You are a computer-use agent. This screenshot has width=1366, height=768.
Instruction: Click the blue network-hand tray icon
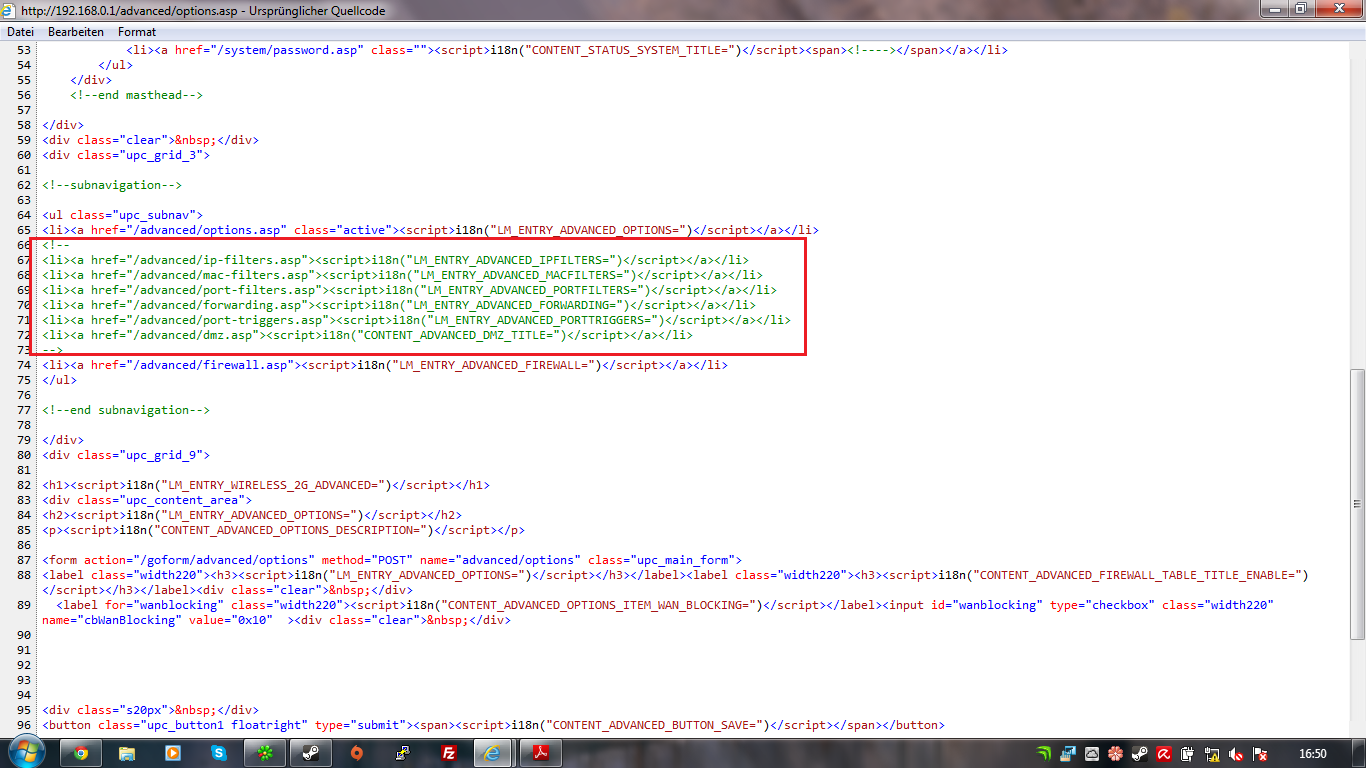pyautogui.click(x=1068, y=754)
